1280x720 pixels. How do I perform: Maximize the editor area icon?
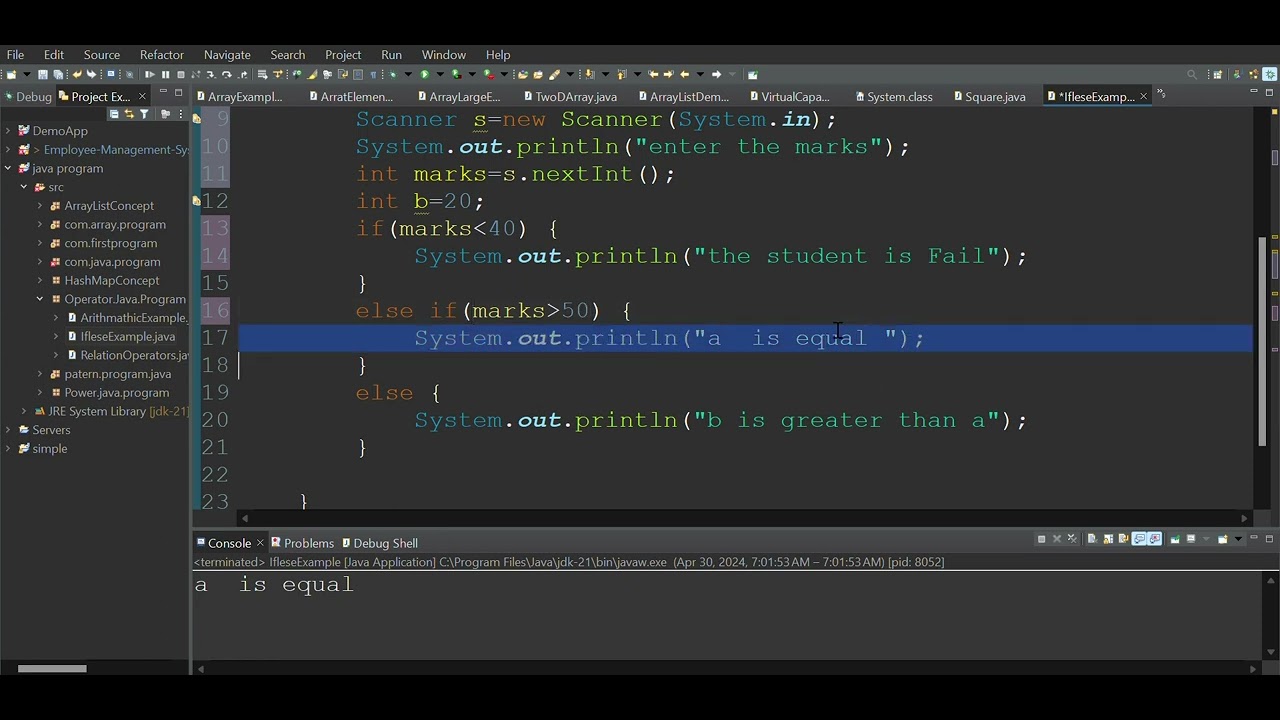tap(1269, 92)
